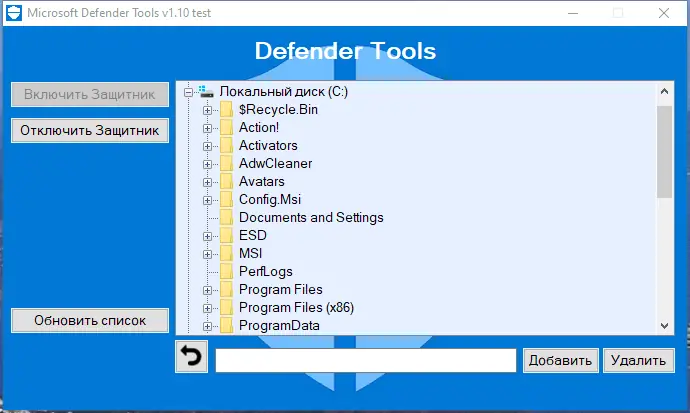Click the PerfLogs folder icon

(x=227, y=272)
